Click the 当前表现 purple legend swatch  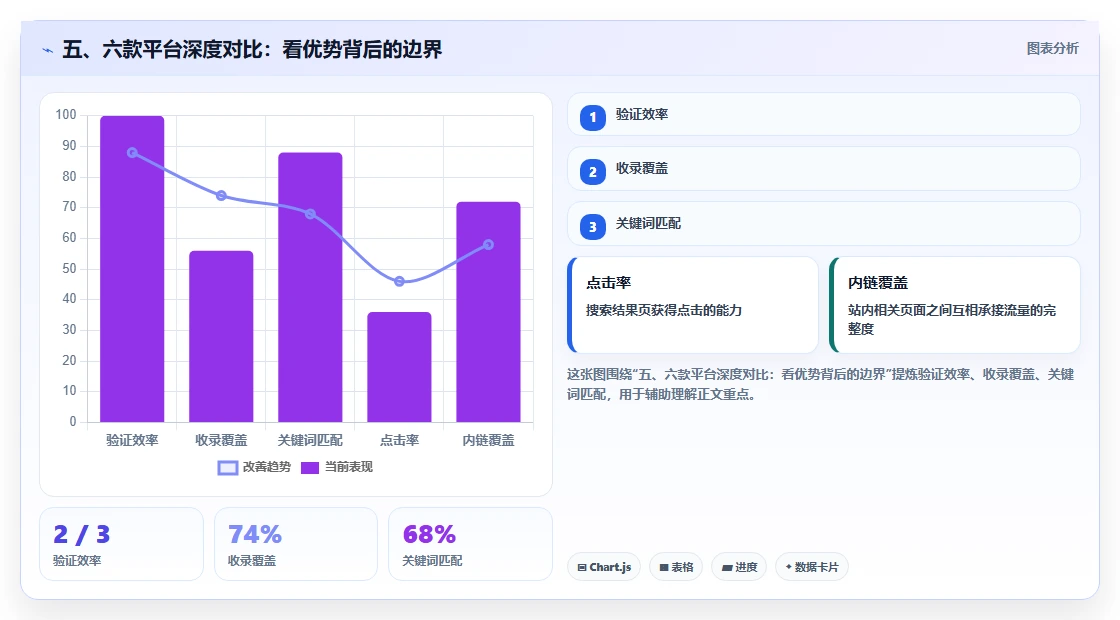309,468
